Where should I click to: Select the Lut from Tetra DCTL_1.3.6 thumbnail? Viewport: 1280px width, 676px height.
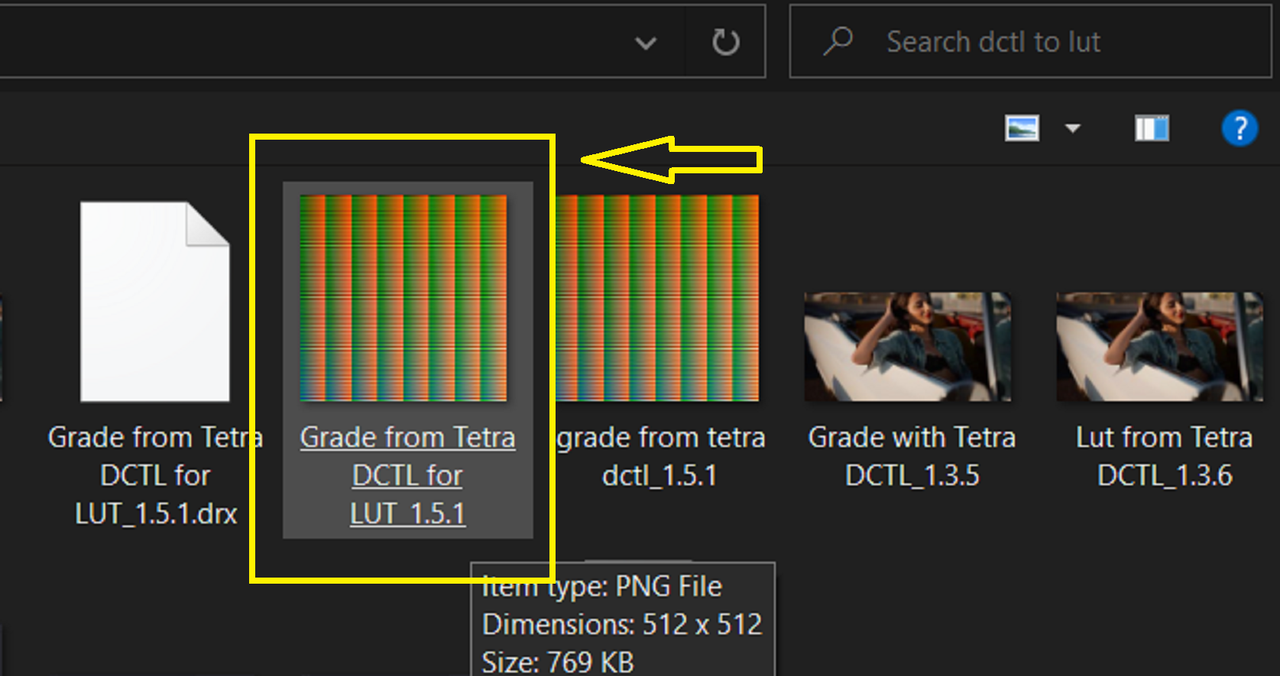[x=1160, y=347]
